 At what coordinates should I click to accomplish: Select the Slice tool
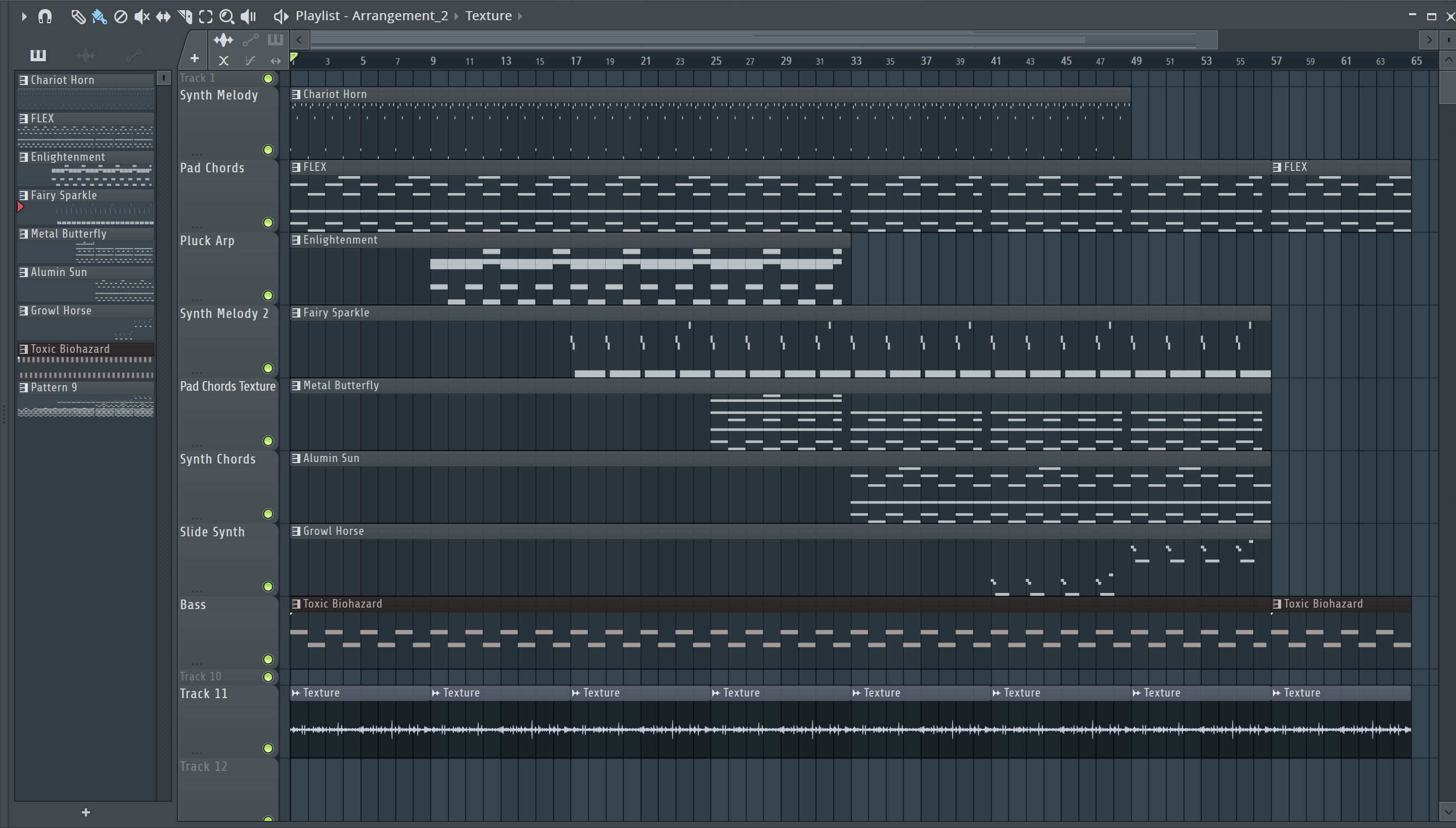coord(185,17)
